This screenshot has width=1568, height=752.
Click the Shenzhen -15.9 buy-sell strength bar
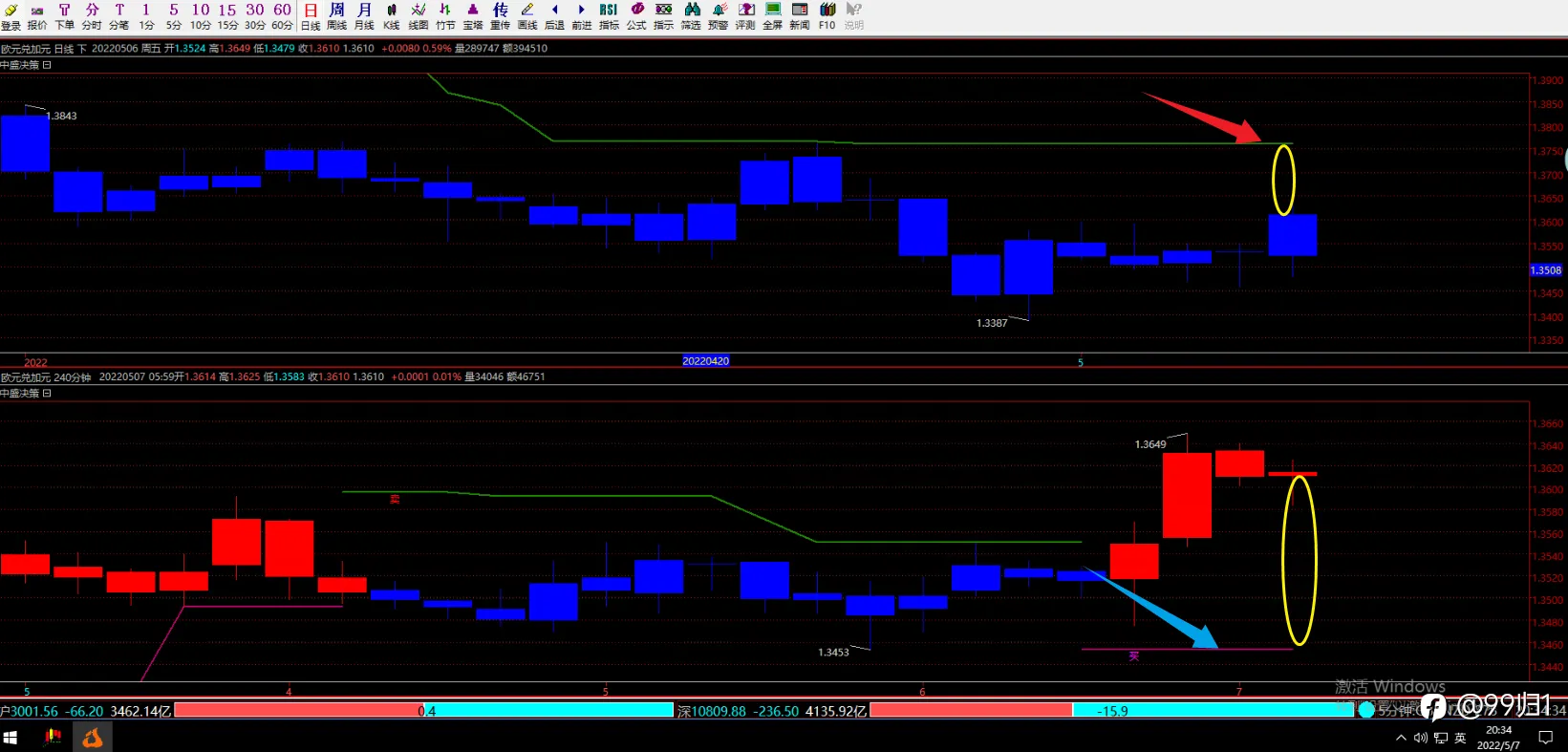click(x=1112, y=711)
